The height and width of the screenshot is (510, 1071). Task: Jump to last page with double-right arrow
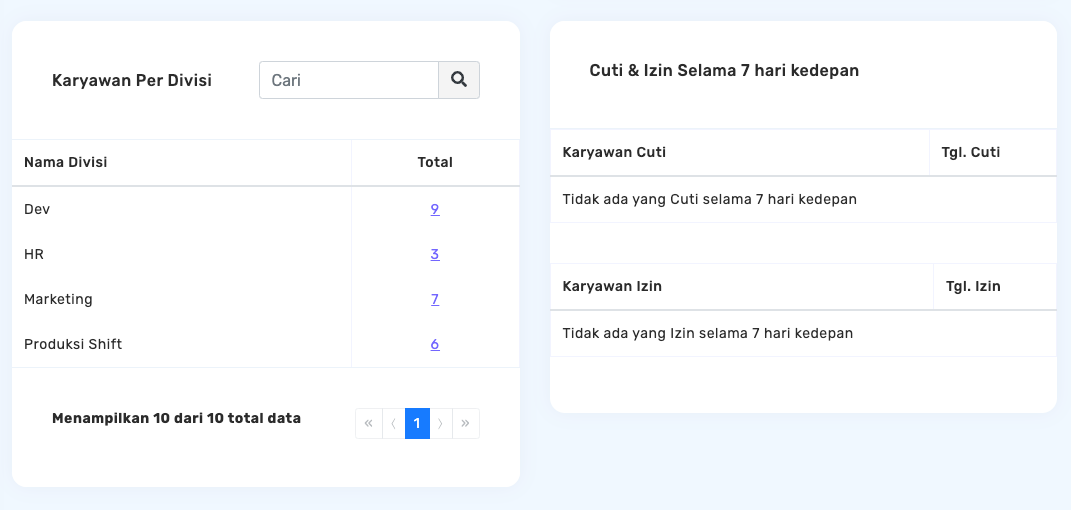pyautogui.click(x=466, y=423)
